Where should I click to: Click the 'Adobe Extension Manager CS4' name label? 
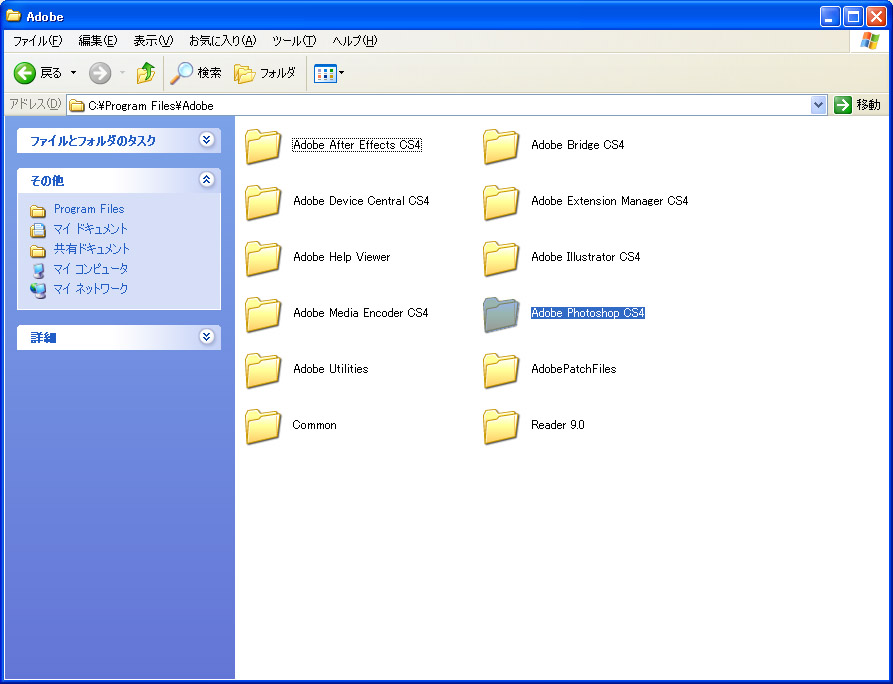click(x=609, y=200)
